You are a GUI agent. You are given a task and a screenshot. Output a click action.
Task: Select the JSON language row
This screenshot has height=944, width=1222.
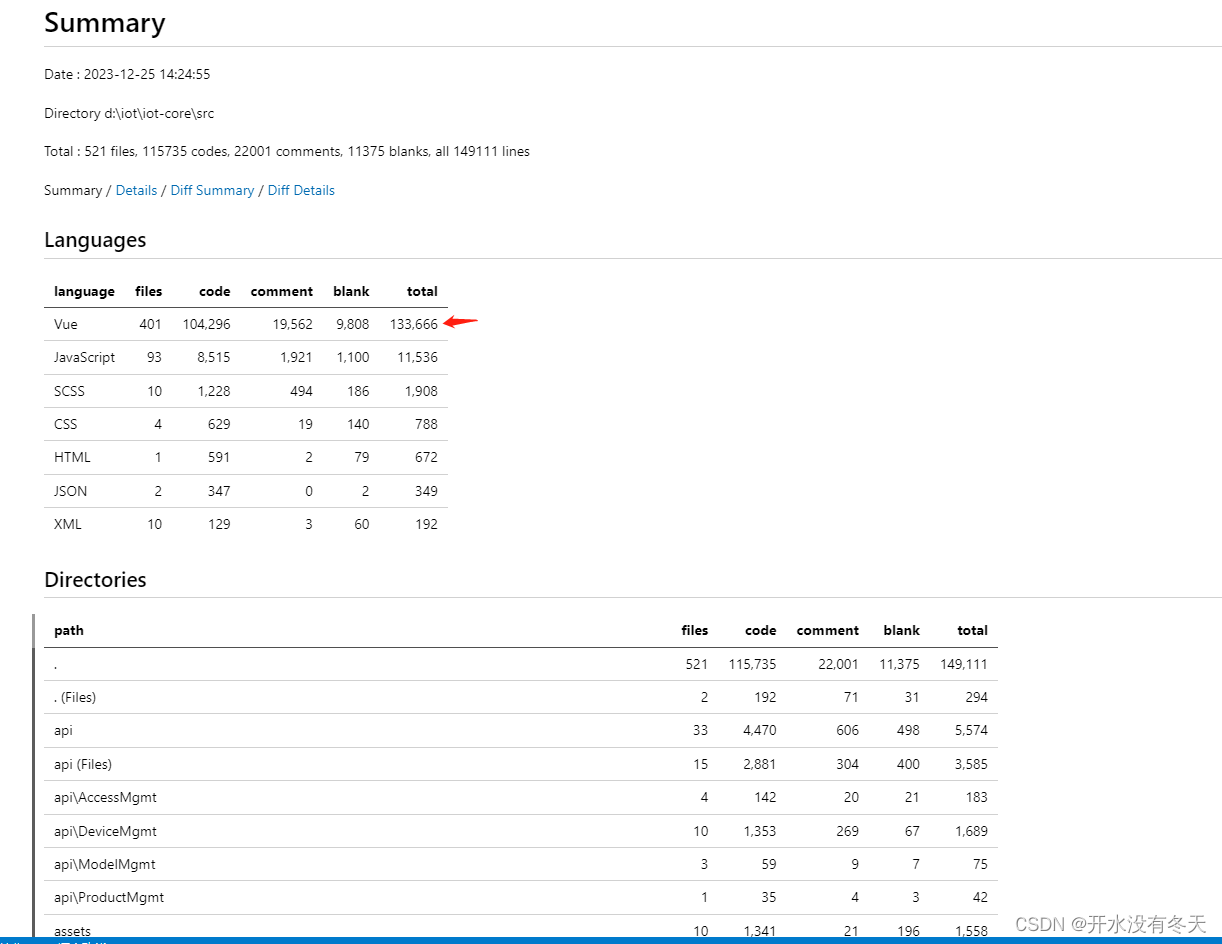pos(246,491)
